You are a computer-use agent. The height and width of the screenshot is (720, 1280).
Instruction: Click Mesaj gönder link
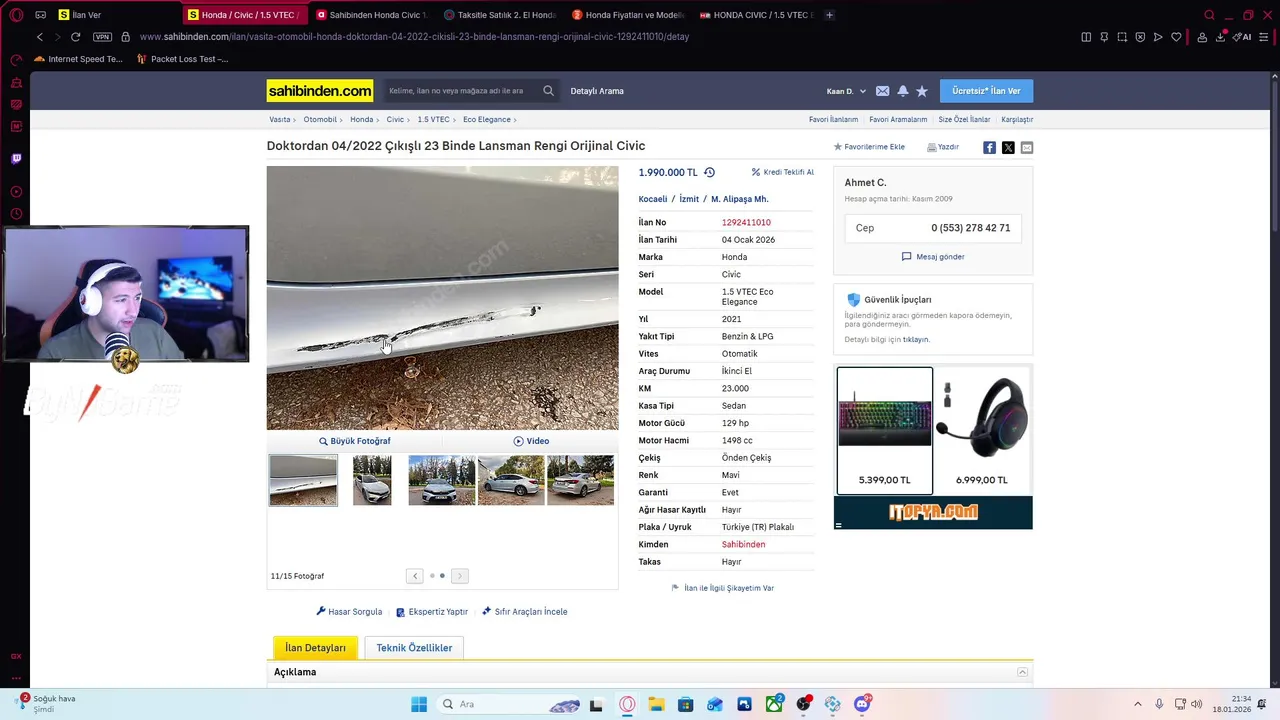pyautogui.click(x=933, y=257)
